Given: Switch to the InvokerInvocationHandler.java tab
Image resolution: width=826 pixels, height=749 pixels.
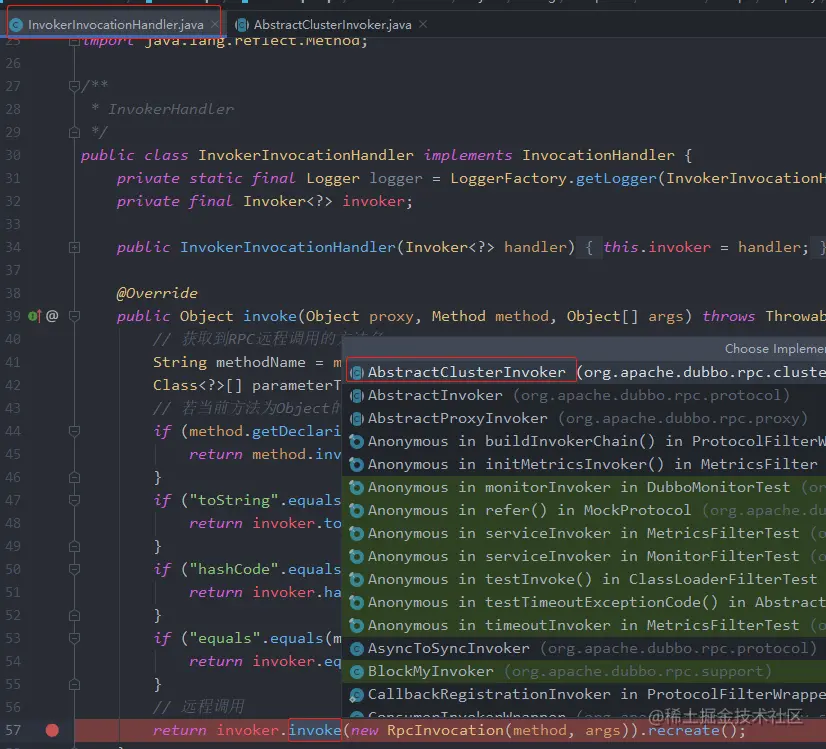Looking at the screenshot, I should (x=115, y=24).
